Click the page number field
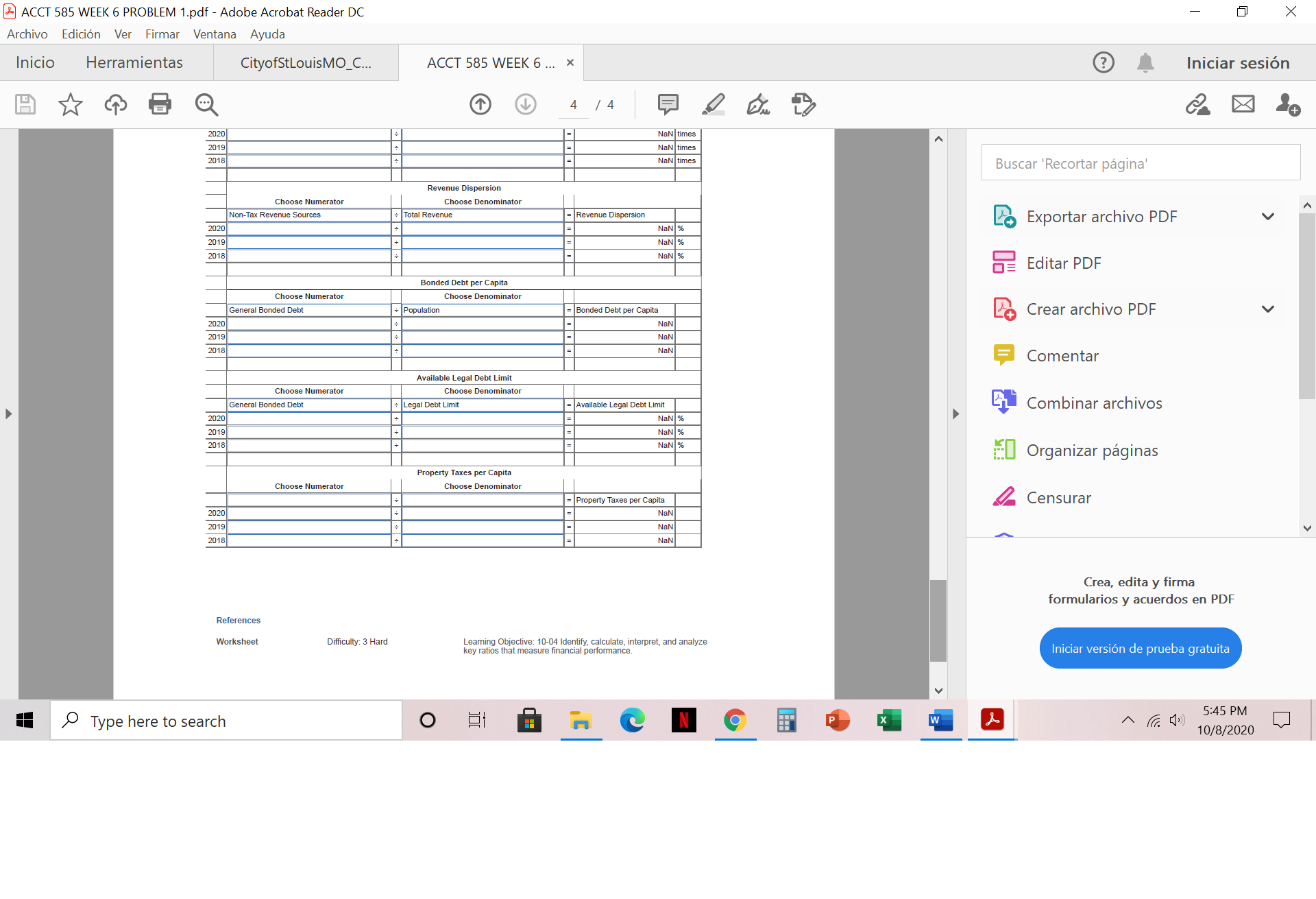The height and width of the screenshot is (899, 1316). (x=573, y=104)
